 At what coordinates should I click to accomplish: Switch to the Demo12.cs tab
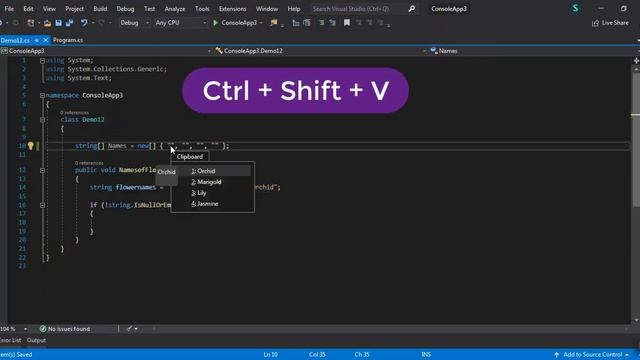[x=15, y=40]
